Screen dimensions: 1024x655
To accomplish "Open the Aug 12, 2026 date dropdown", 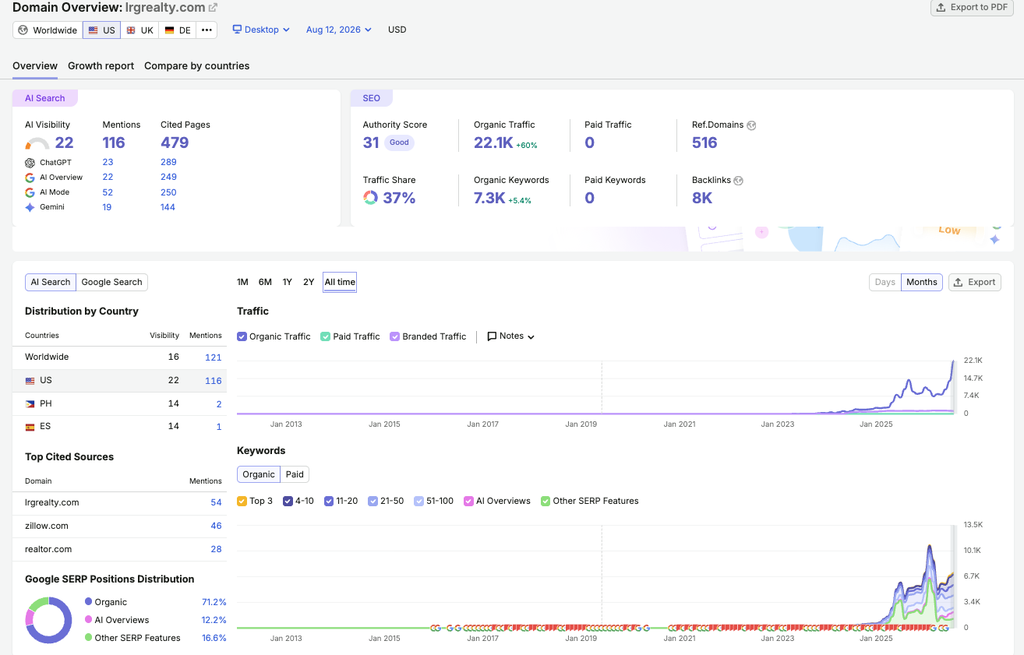I will click(x=339, y=29).
